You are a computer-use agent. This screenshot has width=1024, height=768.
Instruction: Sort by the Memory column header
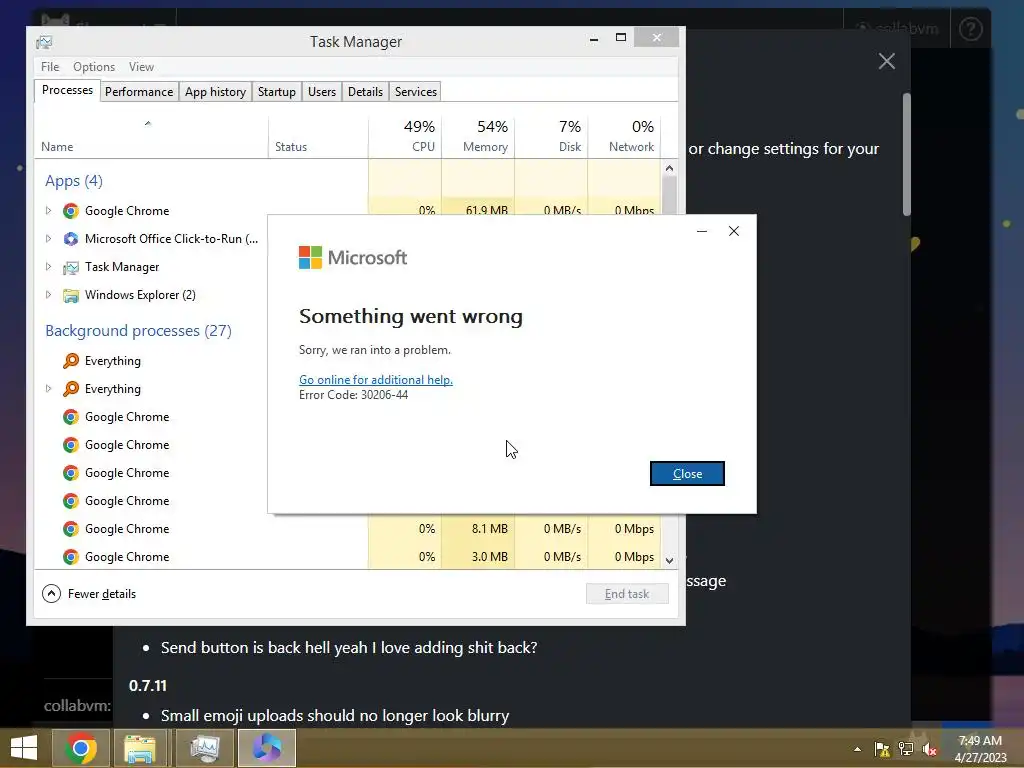[478, 137]
